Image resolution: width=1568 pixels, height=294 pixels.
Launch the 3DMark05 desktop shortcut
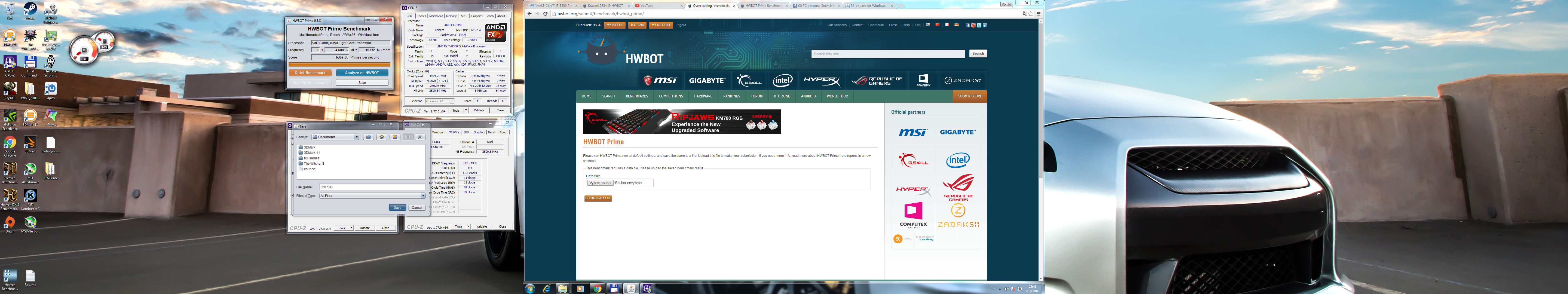click(x=10, y=38)
